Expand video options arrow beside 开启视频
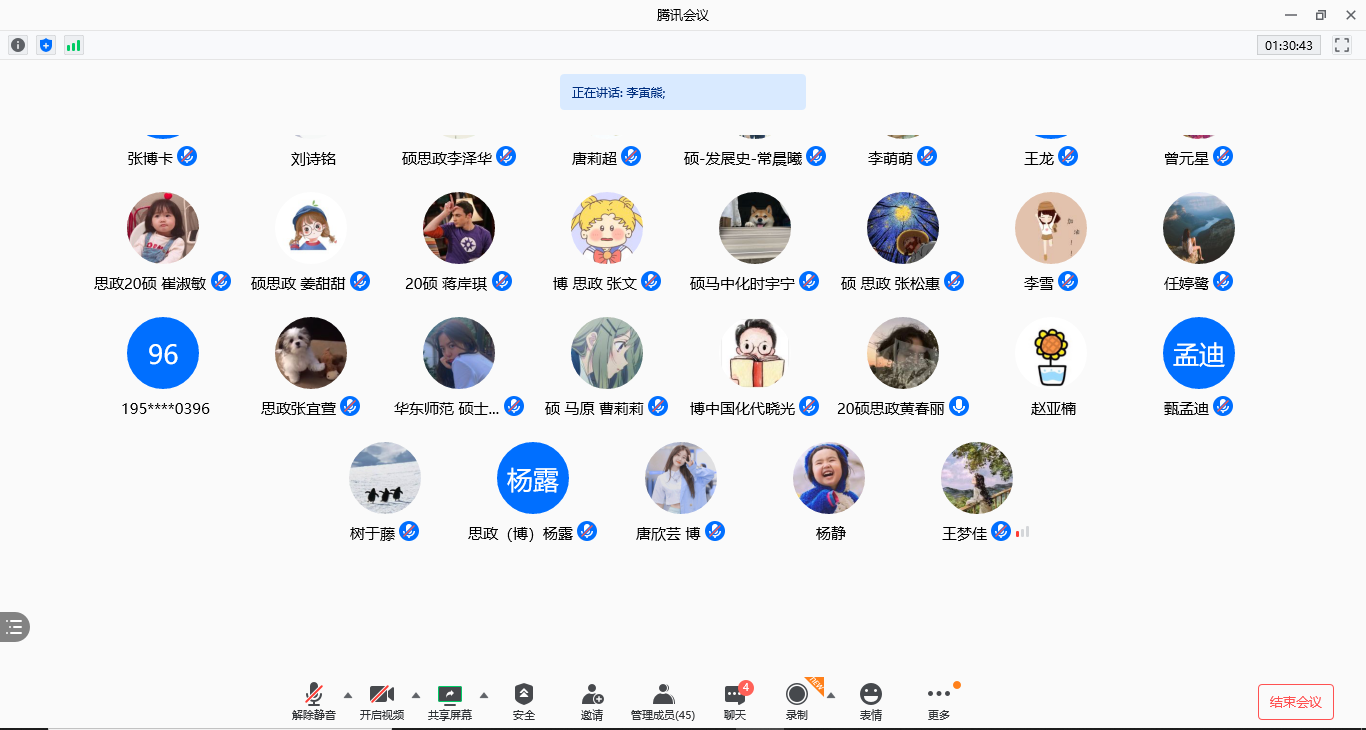The width and height of the screenshot is (1366, 730). tap(416, 695)
